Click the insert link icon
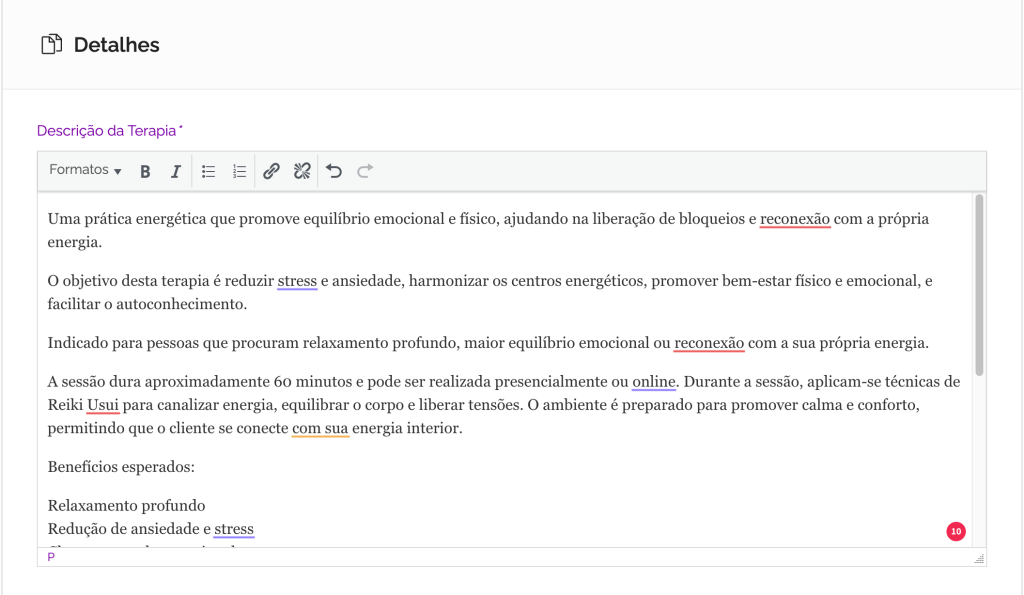This screenshot has height=595, width=1024. point(271,171)
